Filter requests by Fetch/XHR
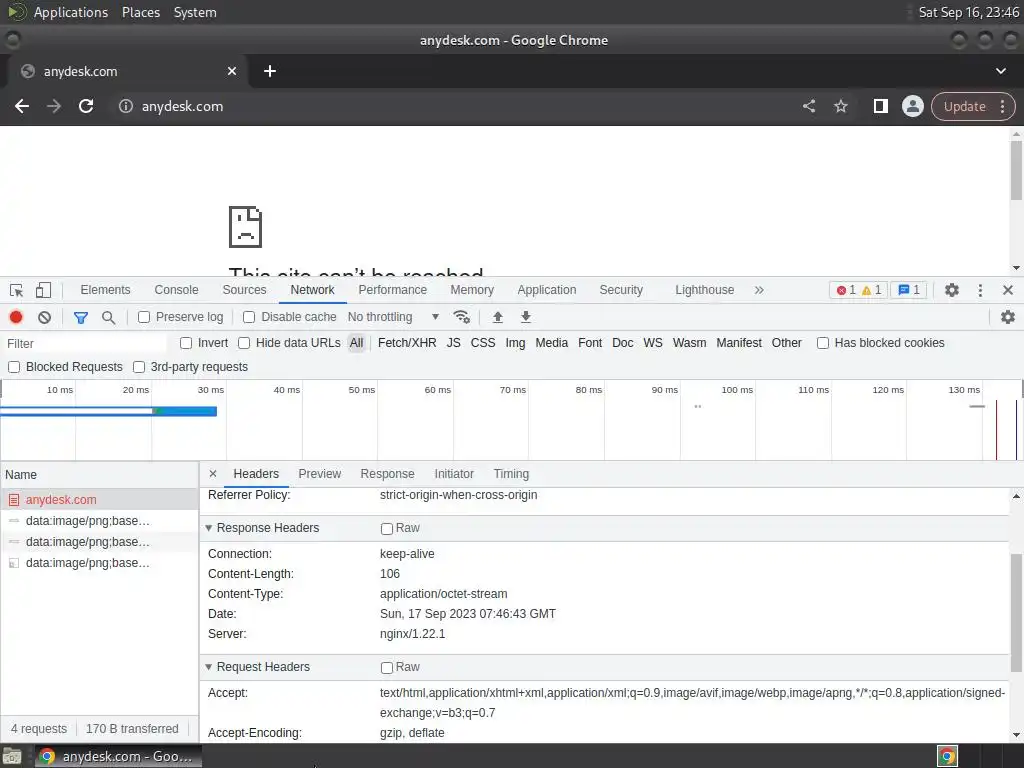 point(407,343)
